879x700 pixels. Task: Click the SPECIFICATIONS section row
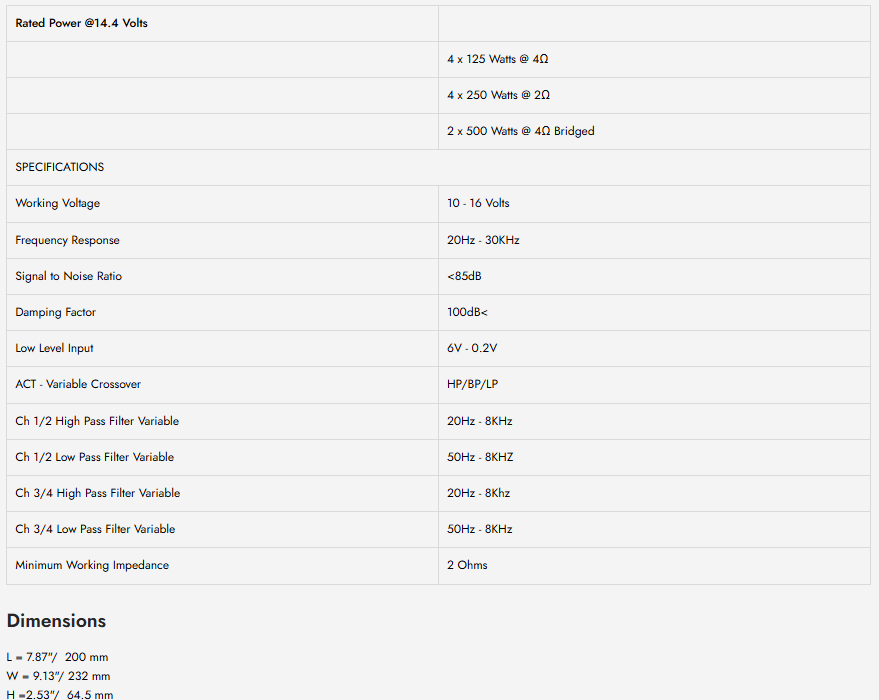tap(438, 168)
